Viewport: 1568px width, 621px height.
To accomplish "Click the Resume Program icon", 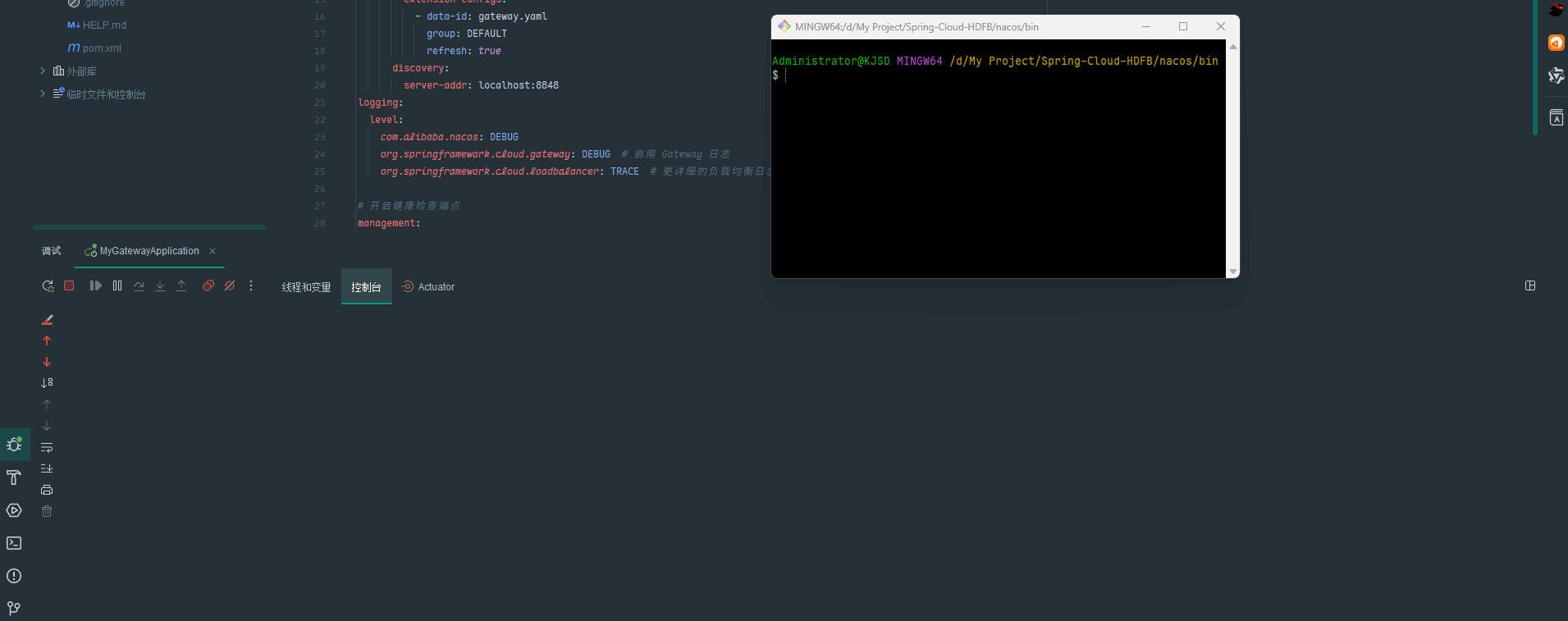I will pyautogui.click(x=95, y=285).
